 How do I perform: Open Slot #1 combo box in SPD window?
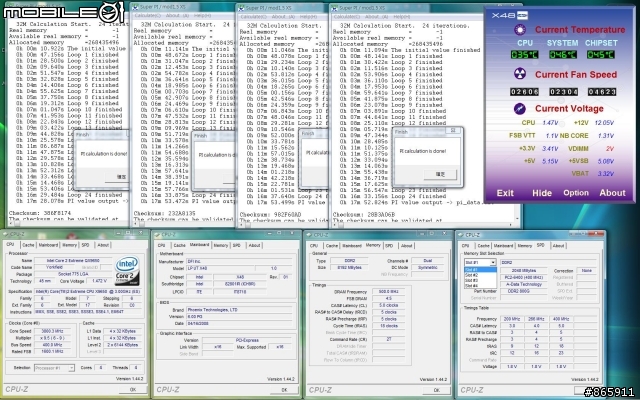(x=480, y=262)
